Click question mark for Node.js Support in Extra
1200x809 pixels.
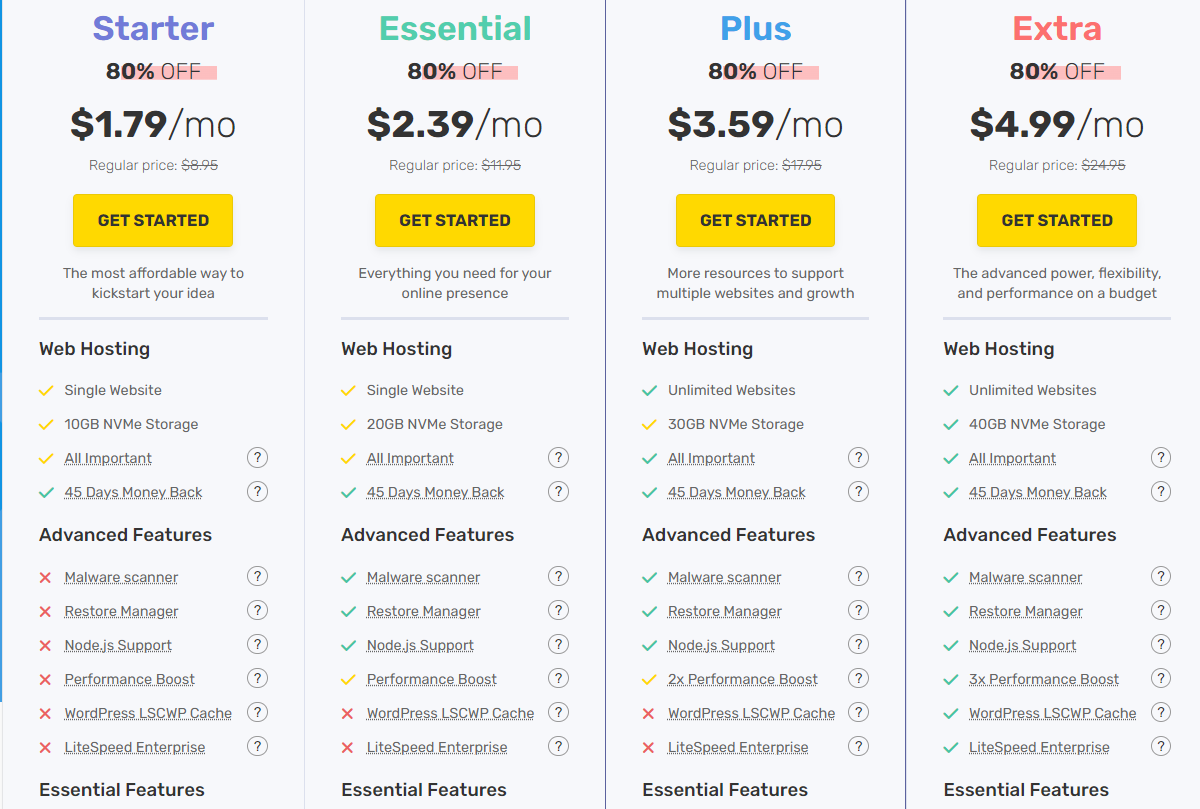(1161, 644)
